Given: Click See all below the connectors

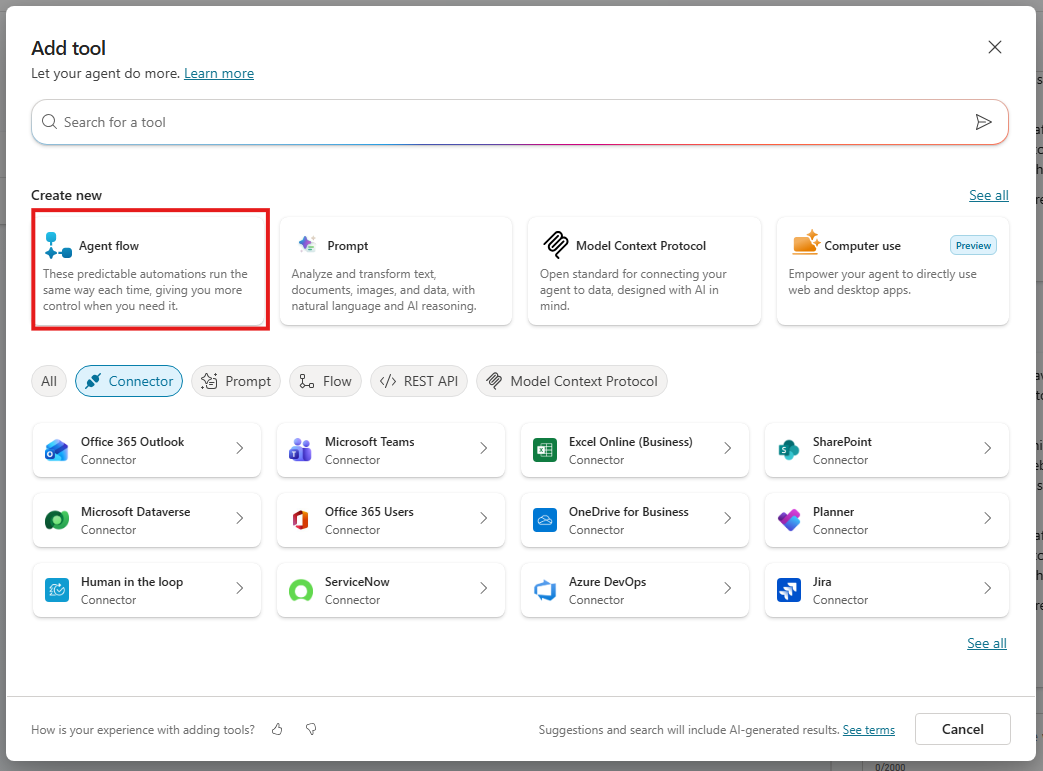Looking at the screenshot, I should 986,643.
